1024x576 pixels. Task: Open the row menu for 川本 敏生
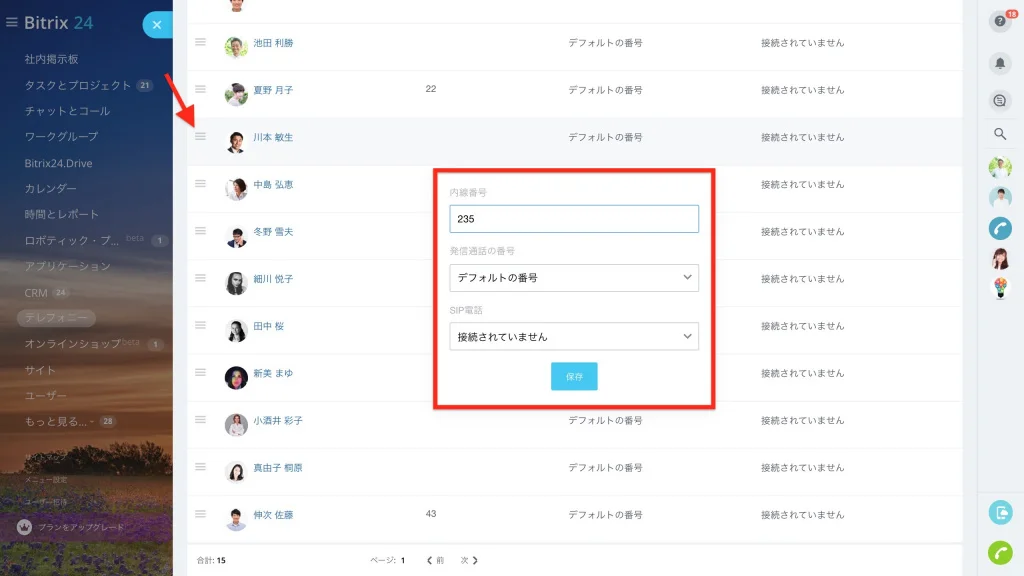200,136
